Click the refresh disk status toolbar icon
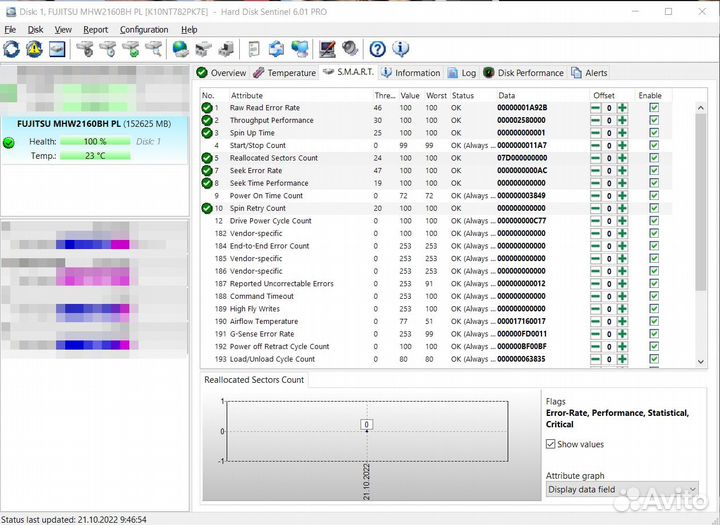This screenshot has width=720, height=525. pyautogui.click(x=11, y=49)
